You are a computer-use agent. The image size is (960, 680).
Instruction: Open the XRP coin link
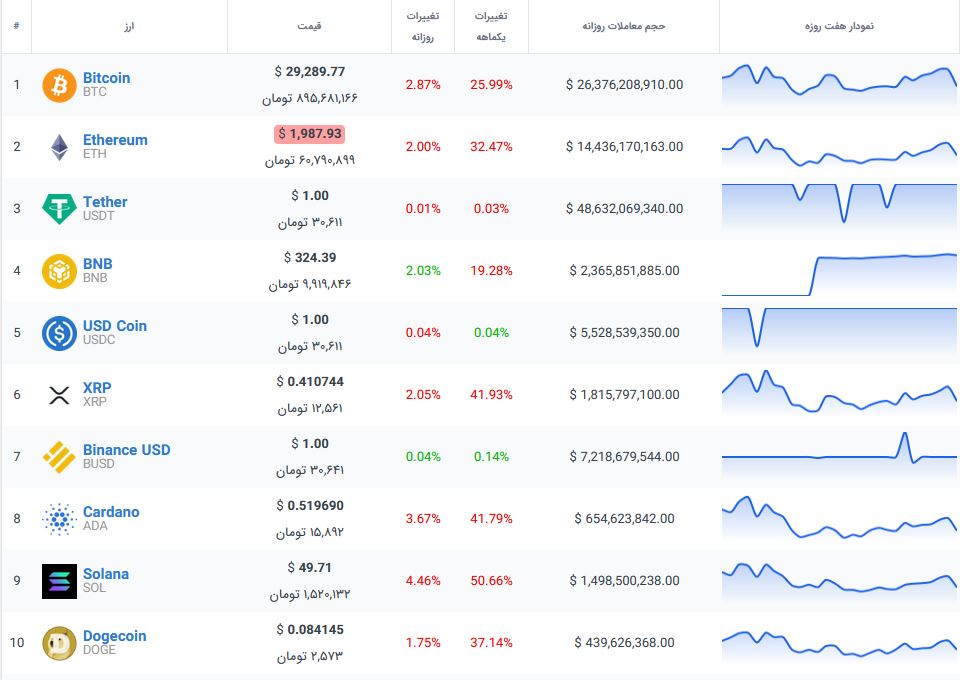(97, 387)
